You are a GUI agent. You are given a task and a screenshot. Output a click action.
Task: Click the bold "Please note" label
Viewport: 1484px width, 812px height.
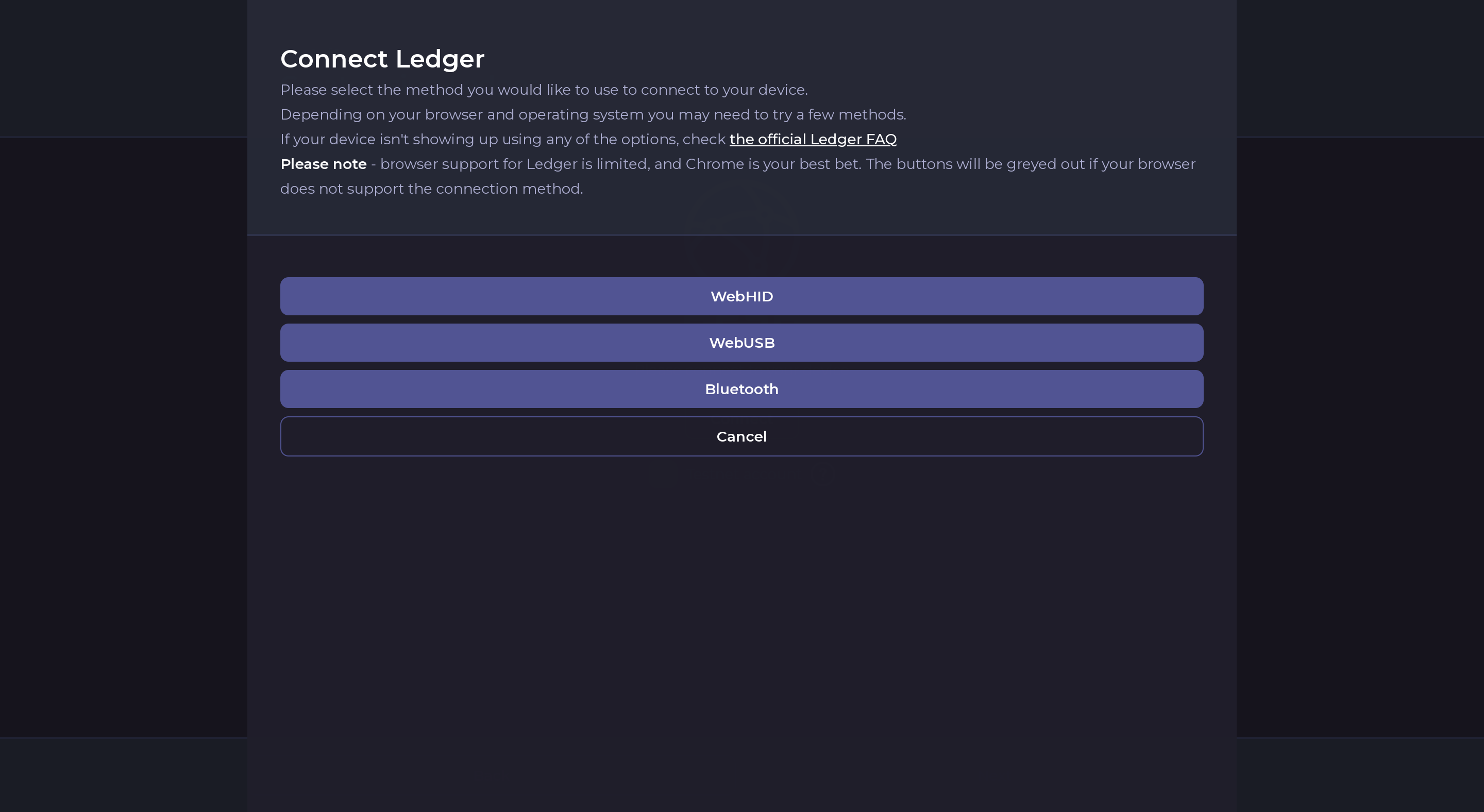tap(323, 164)
